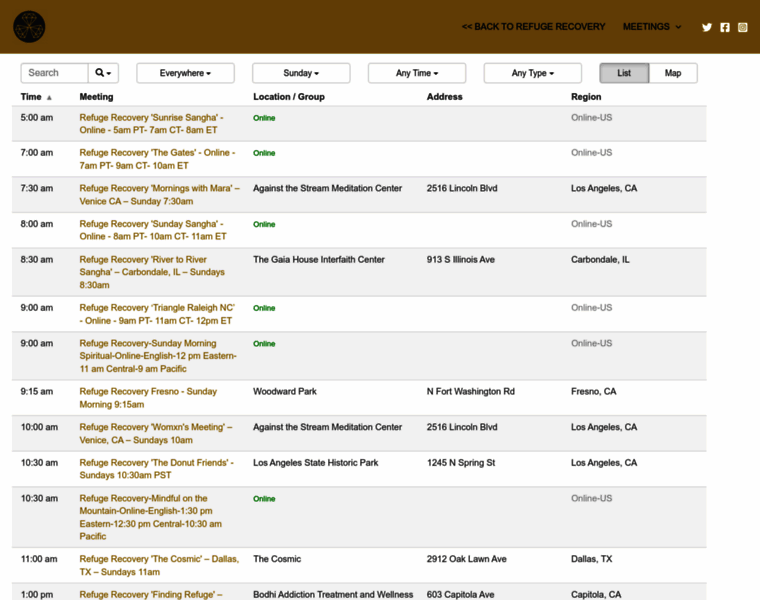Viewport: 760px width, 600px height.
Task: Click into the Search text field
Action: 55,73
